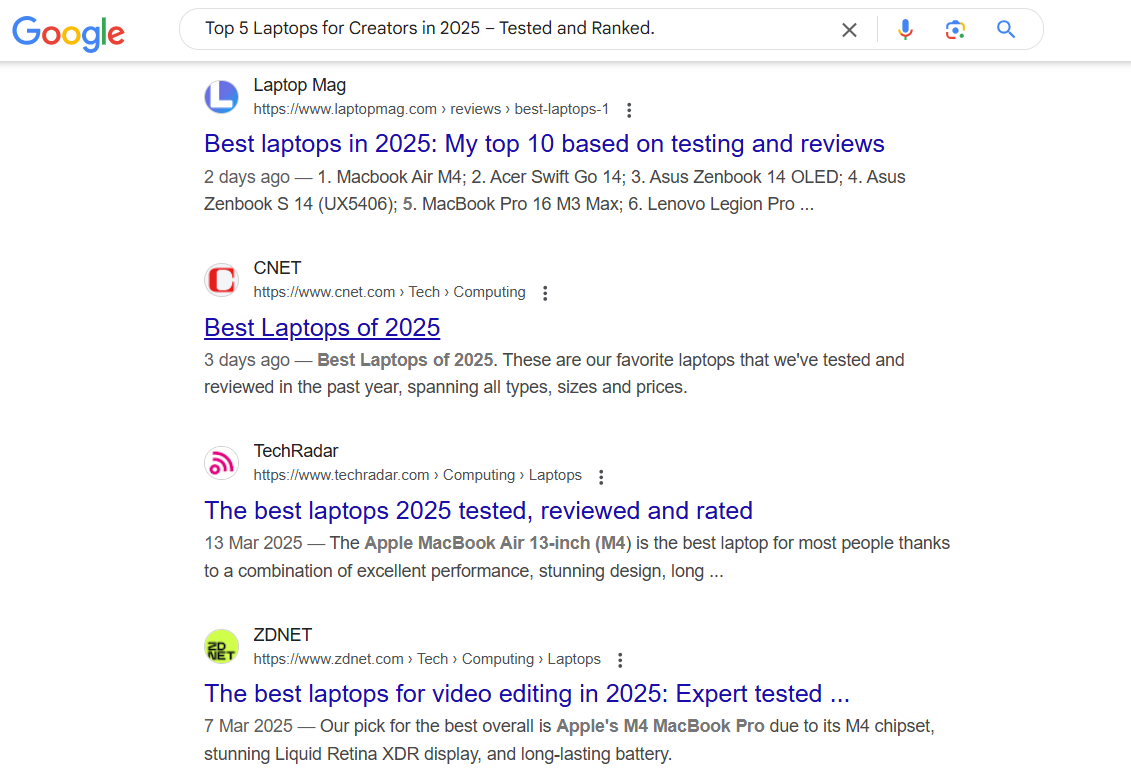Open 'Best Laptops of 2025' CNET link
This screenshot has width=1131, height=772.
[x=322, y=328]
